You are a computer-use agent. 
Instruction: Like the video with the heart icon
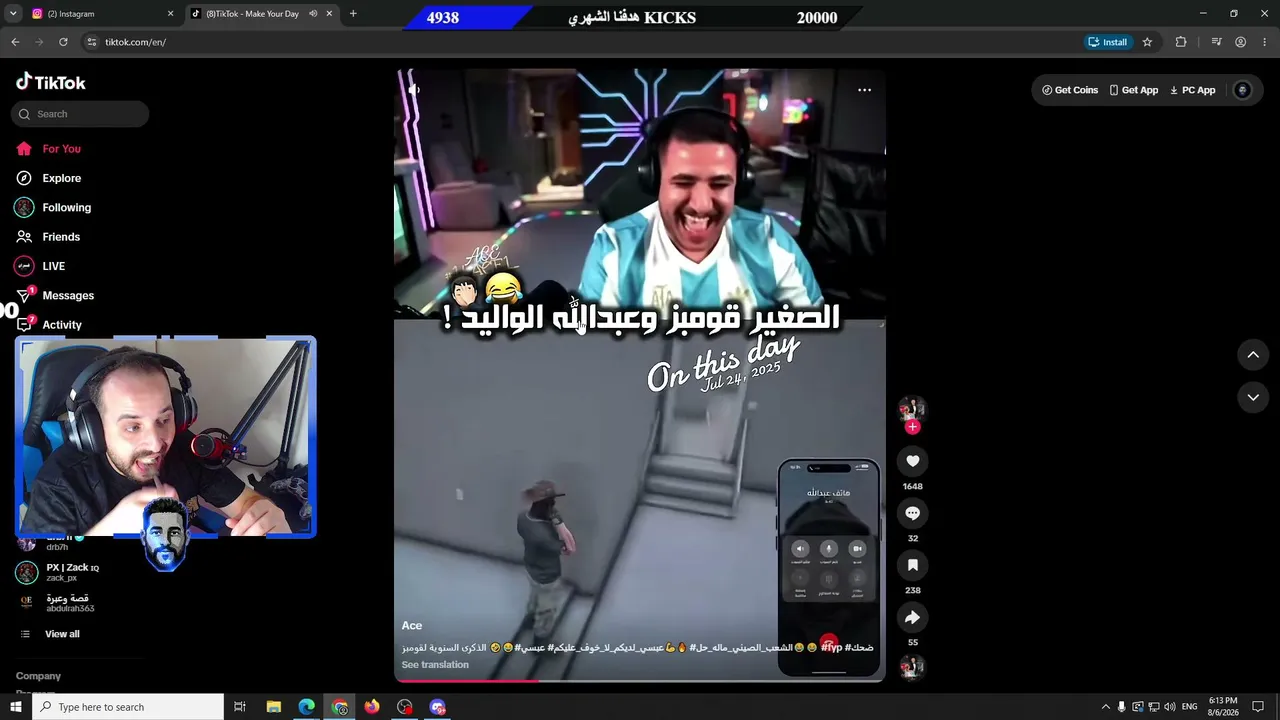click(x=912, y=461)
